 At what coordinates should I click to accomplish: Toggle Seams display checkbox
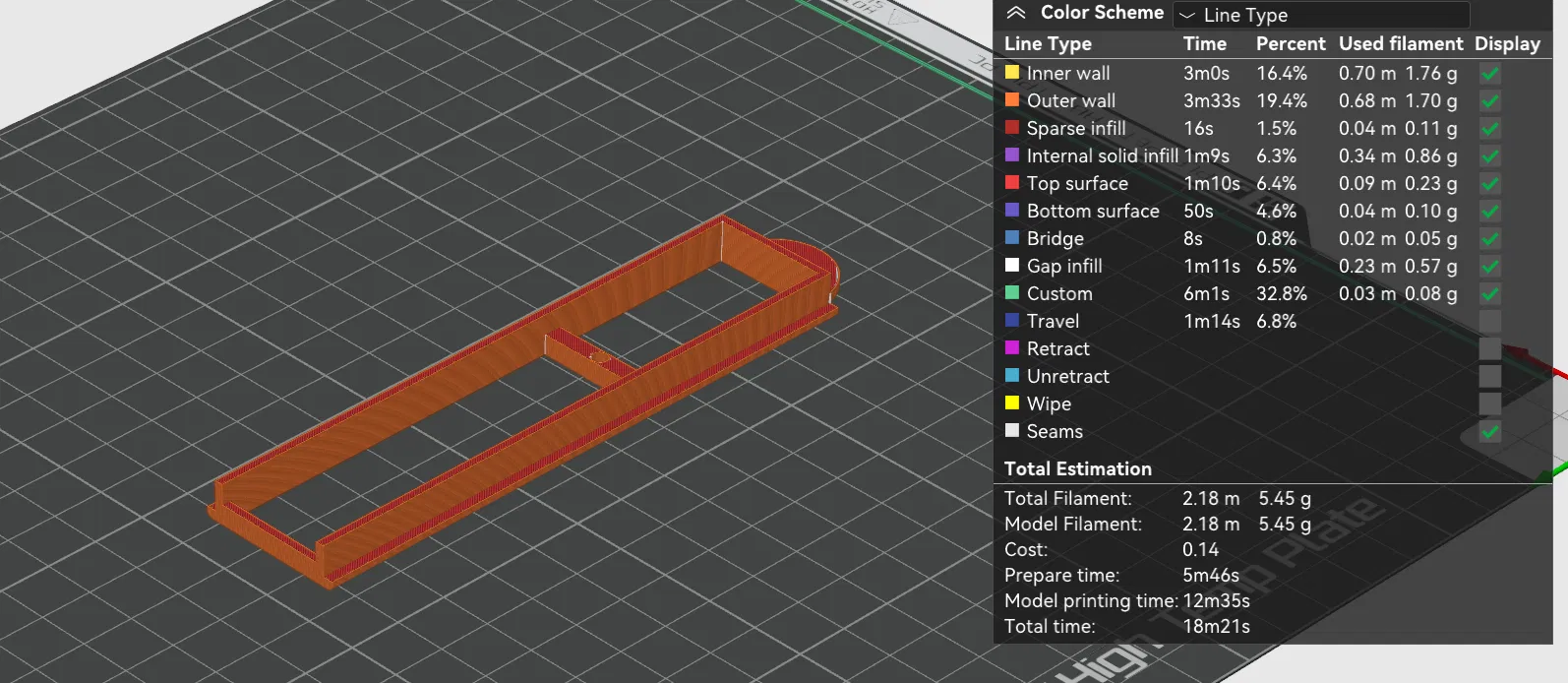point(1490,432)
